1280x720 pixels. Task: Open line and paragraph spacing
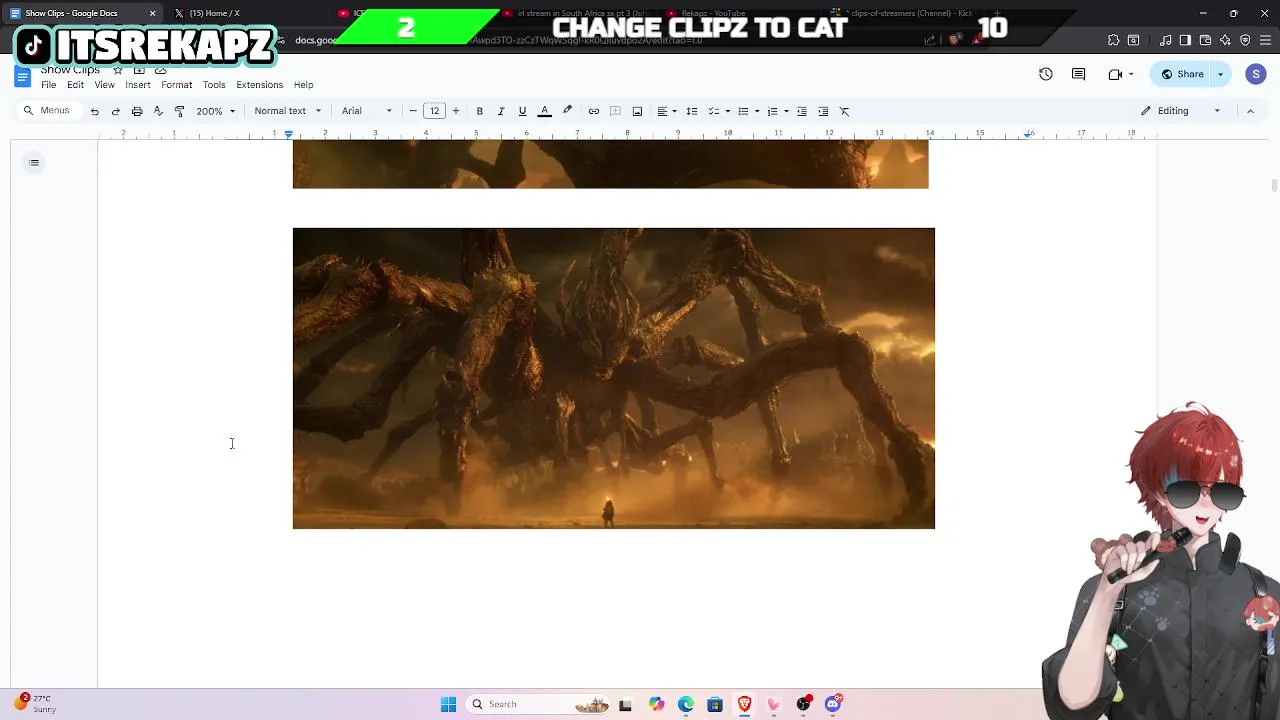click(x=692, y=111)
